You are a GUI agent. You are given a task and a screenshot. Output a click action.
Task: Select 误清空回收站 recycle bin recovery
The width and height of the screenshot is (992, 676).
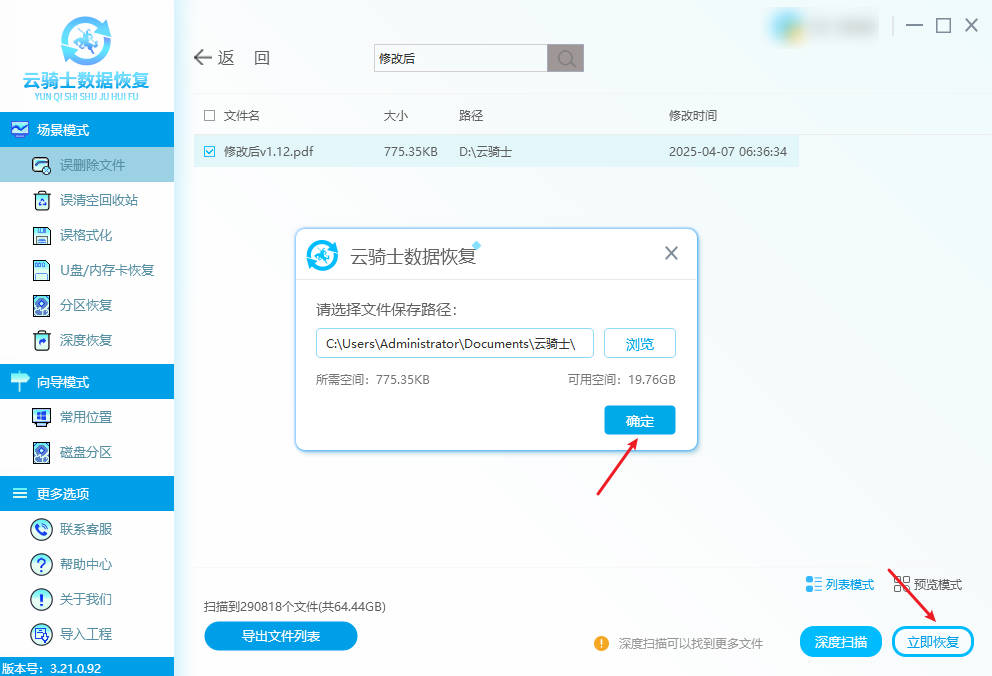click(98, 200)
